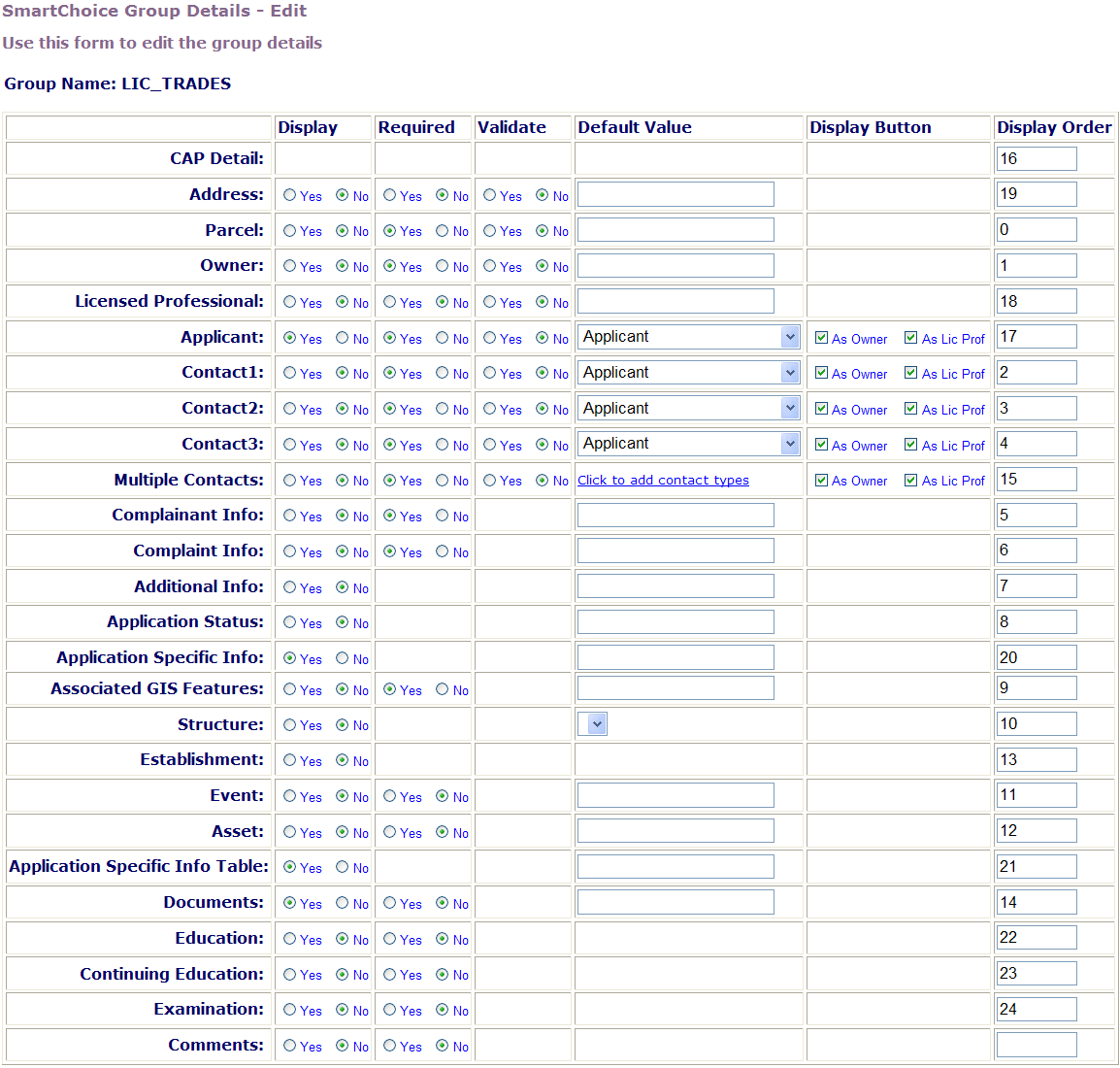Expand the Contact3 default value dropdown
The height and width of the screenshot is (1068, 1120).
[790, 444]
